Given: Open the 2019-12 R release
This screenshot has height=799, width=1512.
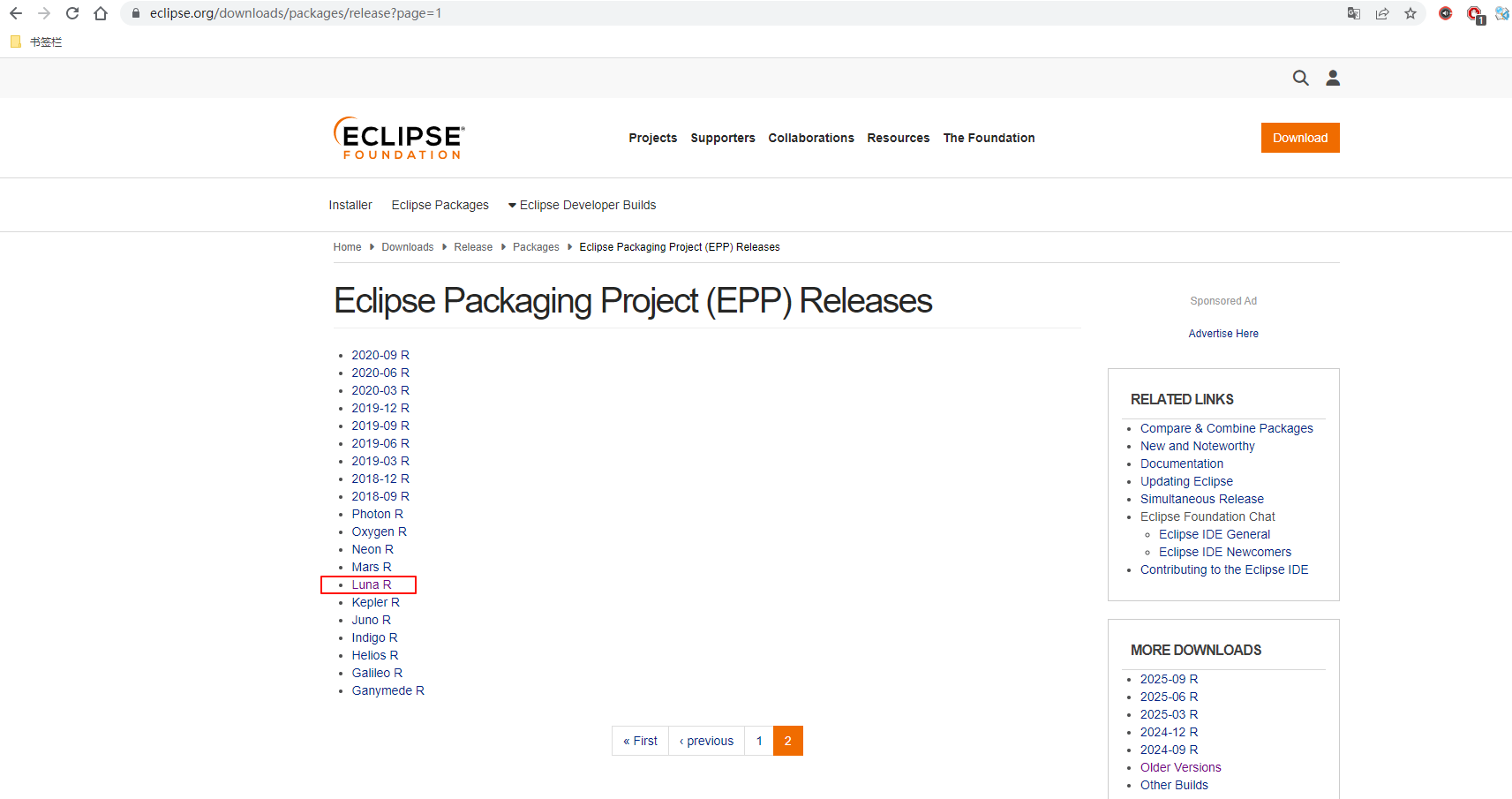Looking at the screenshot, I should tap(380, 408).
